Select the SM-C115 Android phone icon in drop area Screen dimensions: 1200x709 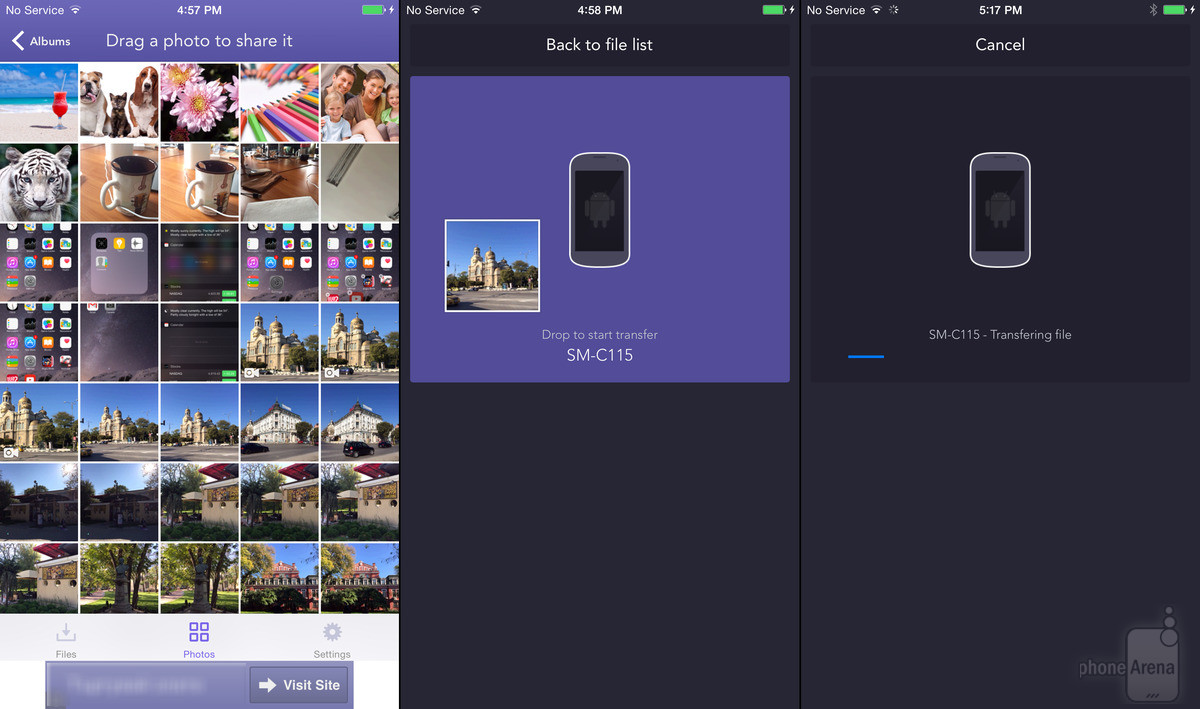tap(599, 210)
